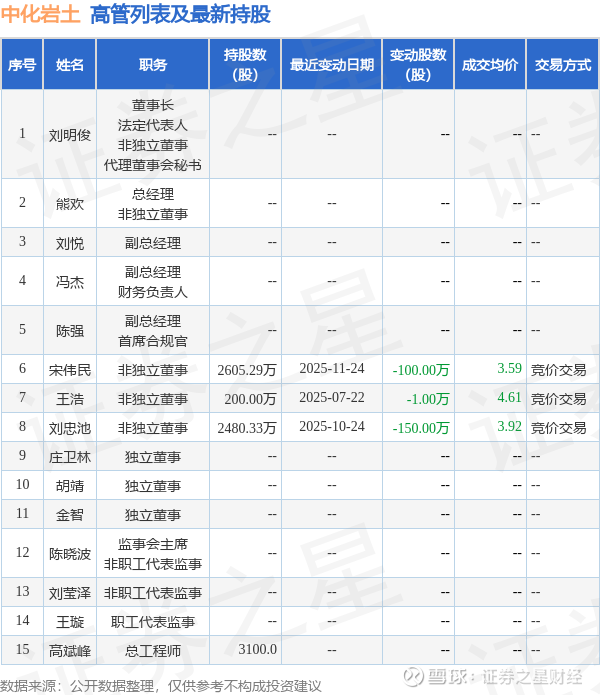
Task: Select the name 冯杰
Action: [70, 282]
